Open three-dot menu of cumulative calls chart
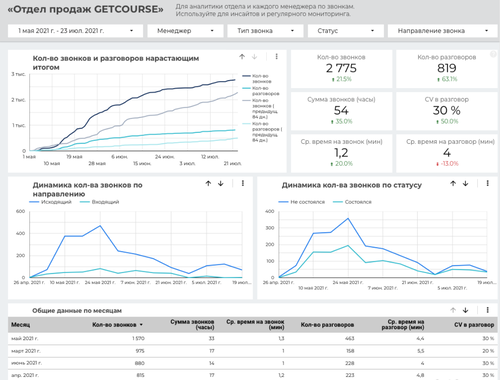The height and width of the screenshot is (380, 500). point(276,57)
